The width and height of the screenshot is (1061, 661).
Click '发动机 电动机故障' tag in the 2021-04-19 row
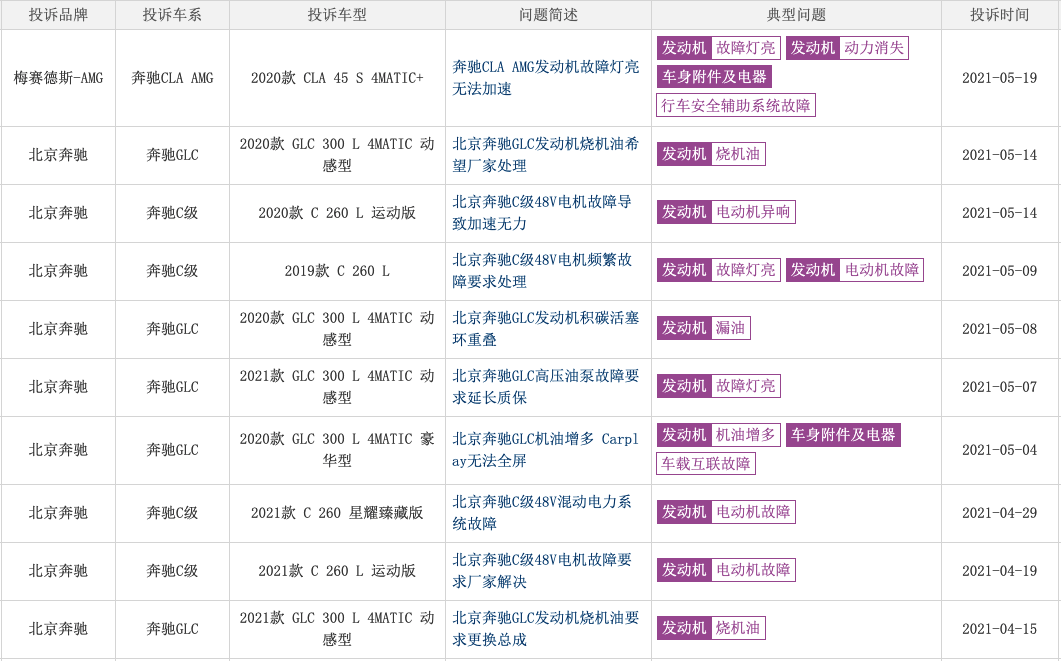tap(725, 570)
